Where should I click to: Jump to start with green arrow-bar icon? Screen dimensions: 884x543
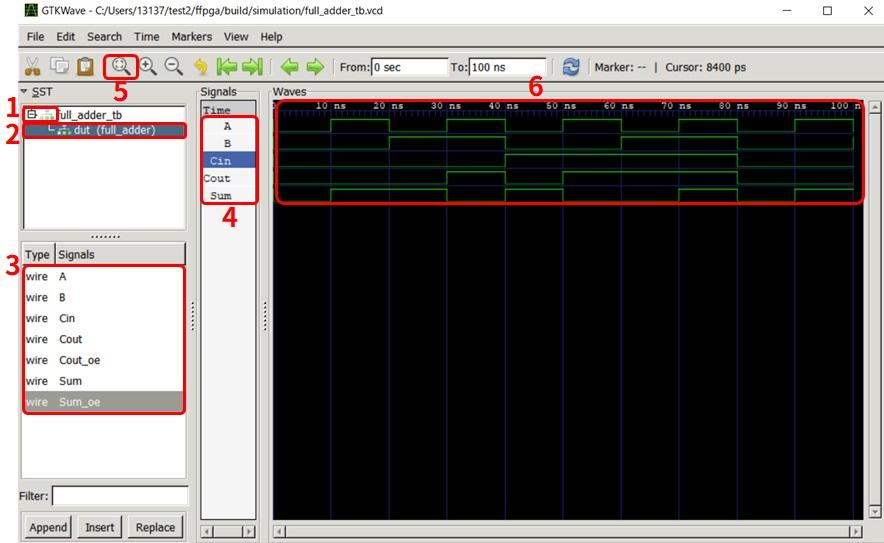[227, 67]
